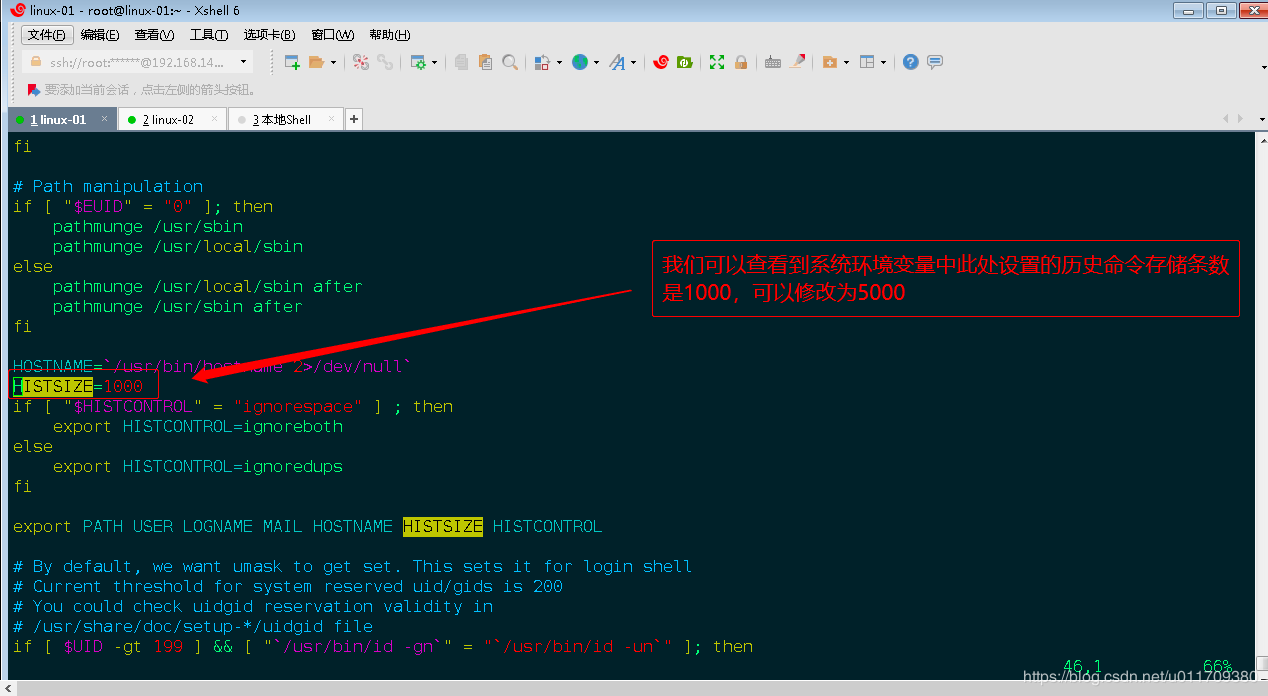Click the folder-plus Session Manager icon
Viewport: 1268px width, 696px height.
coord(829,62)
